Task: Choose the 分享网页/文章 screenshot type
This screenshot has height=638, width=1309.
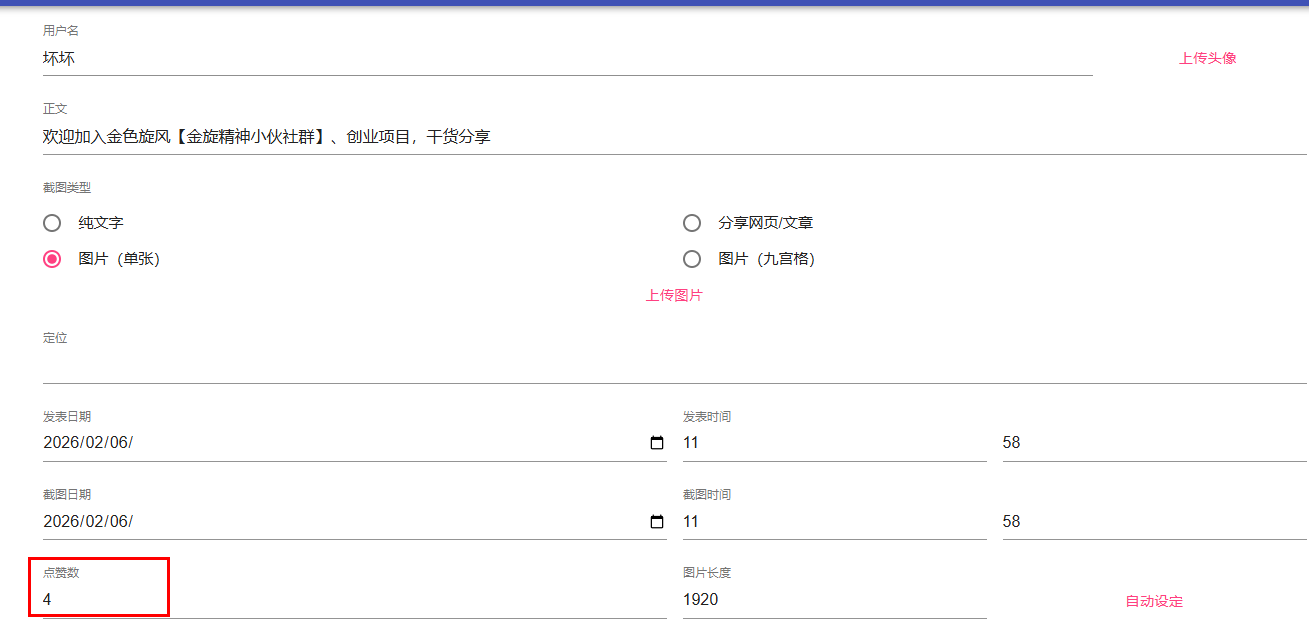Action: pyautogui.click(x=692, y=223)
